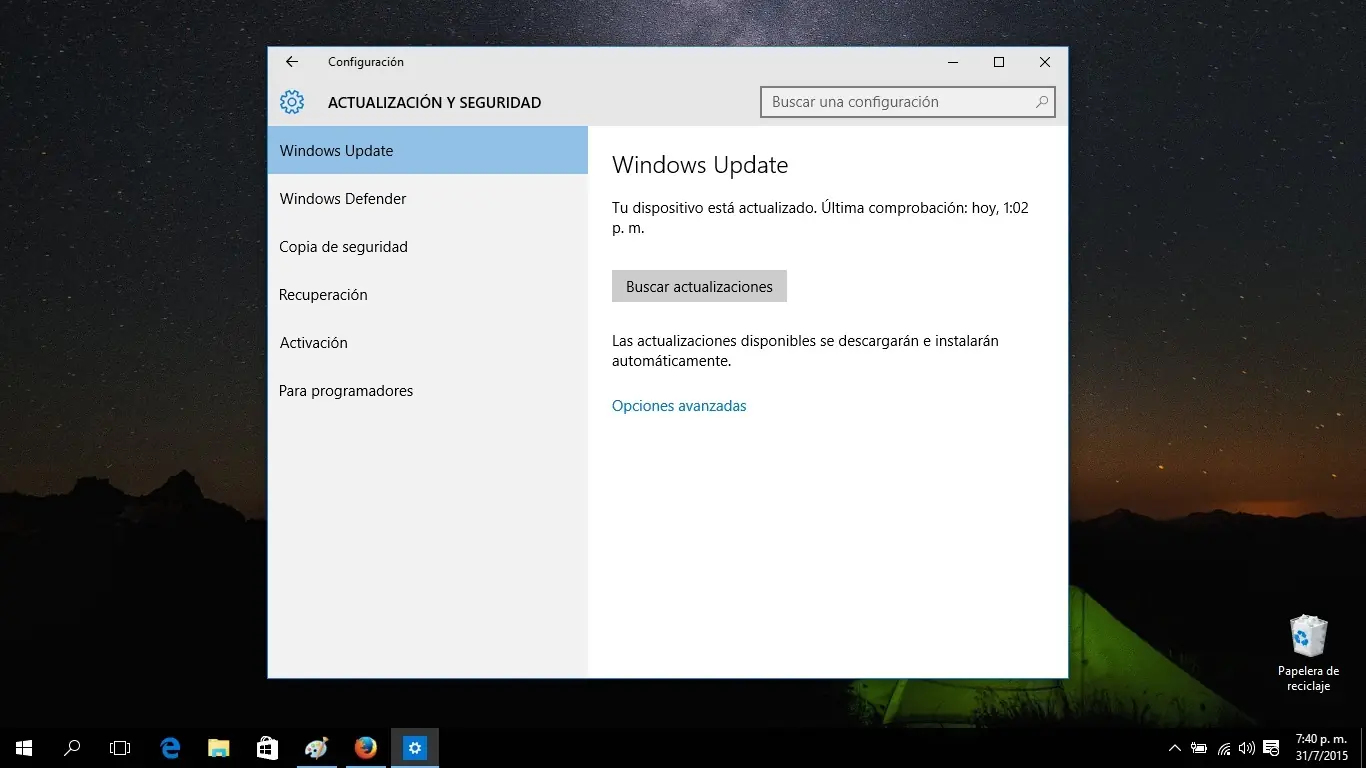
Task: Click the Windows Update heading text
Action: click(x=700, y=166)
